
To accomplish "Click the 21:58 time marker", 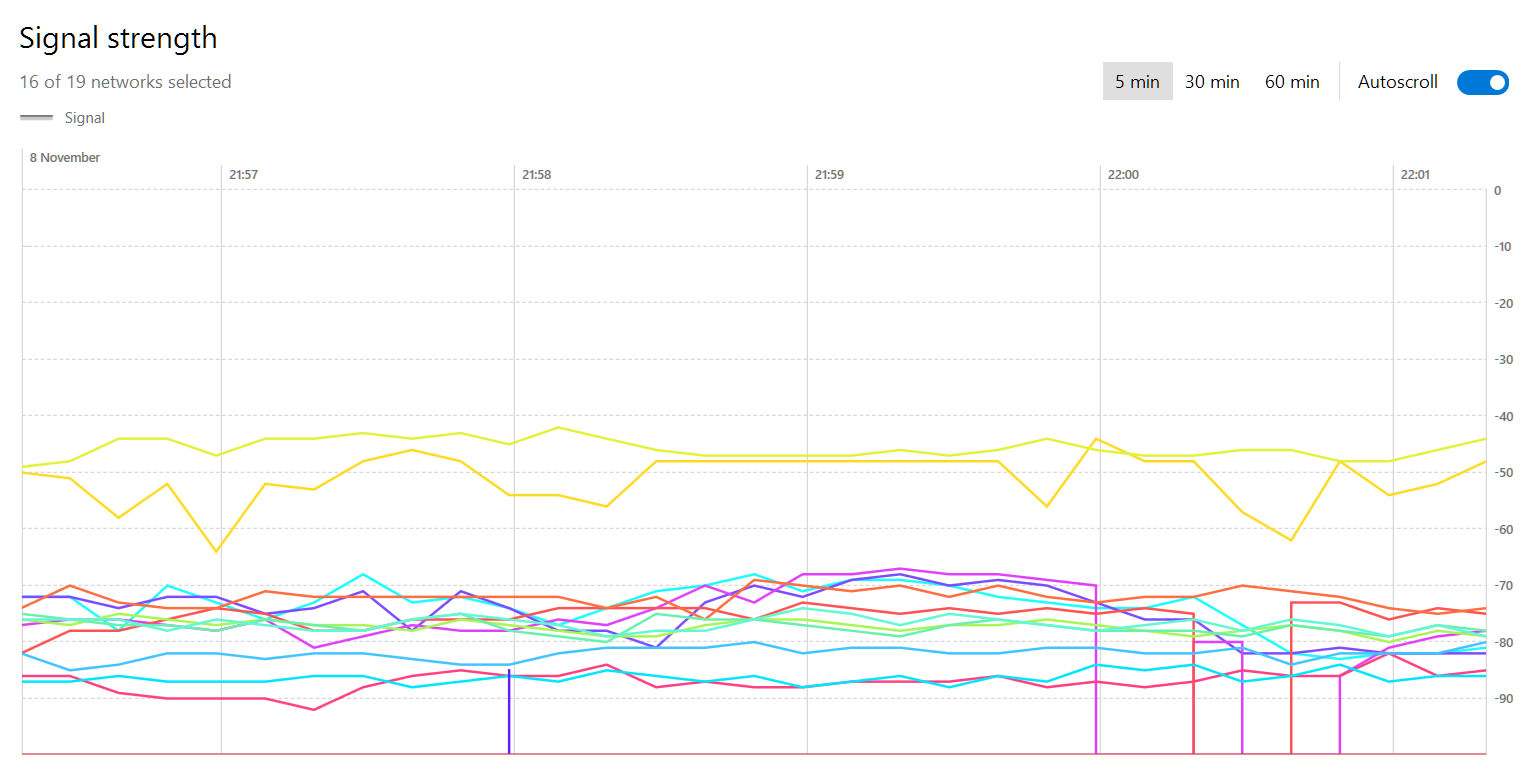I will (x=536, y=174).
